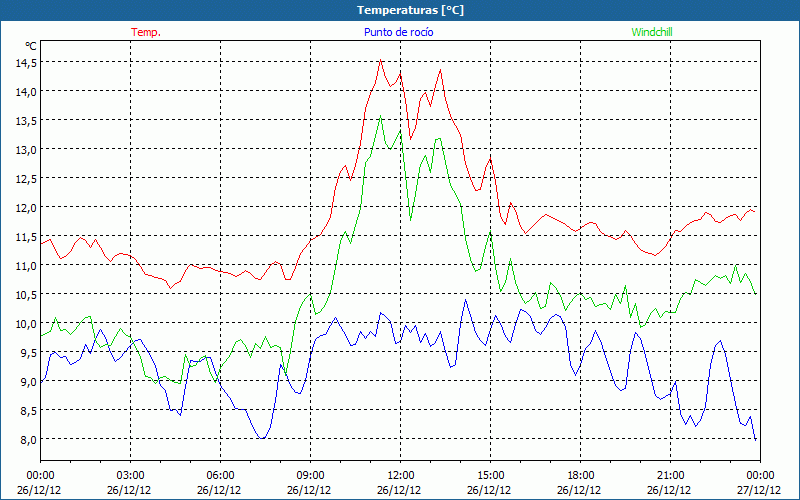This screenshot has height=500, width=800.
Task: Click the 27/12/12 date label
Action: click(x=759, y=490)
